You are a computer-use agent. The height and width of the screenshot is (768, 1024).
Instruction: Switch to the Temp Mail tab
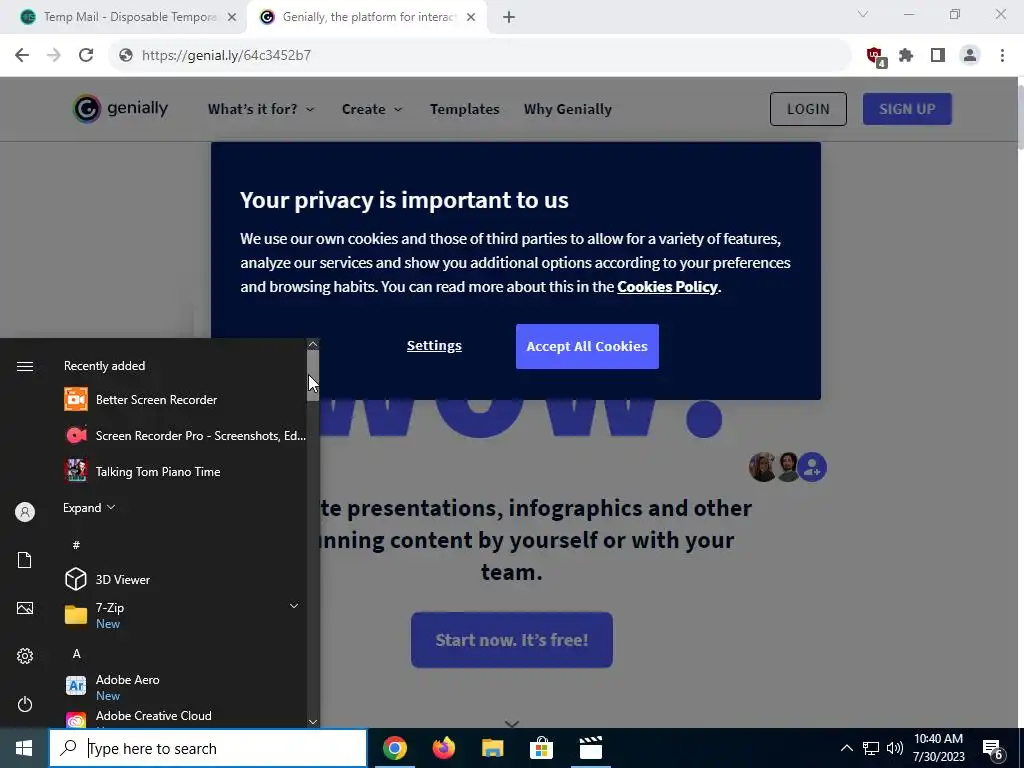[129, 17]
